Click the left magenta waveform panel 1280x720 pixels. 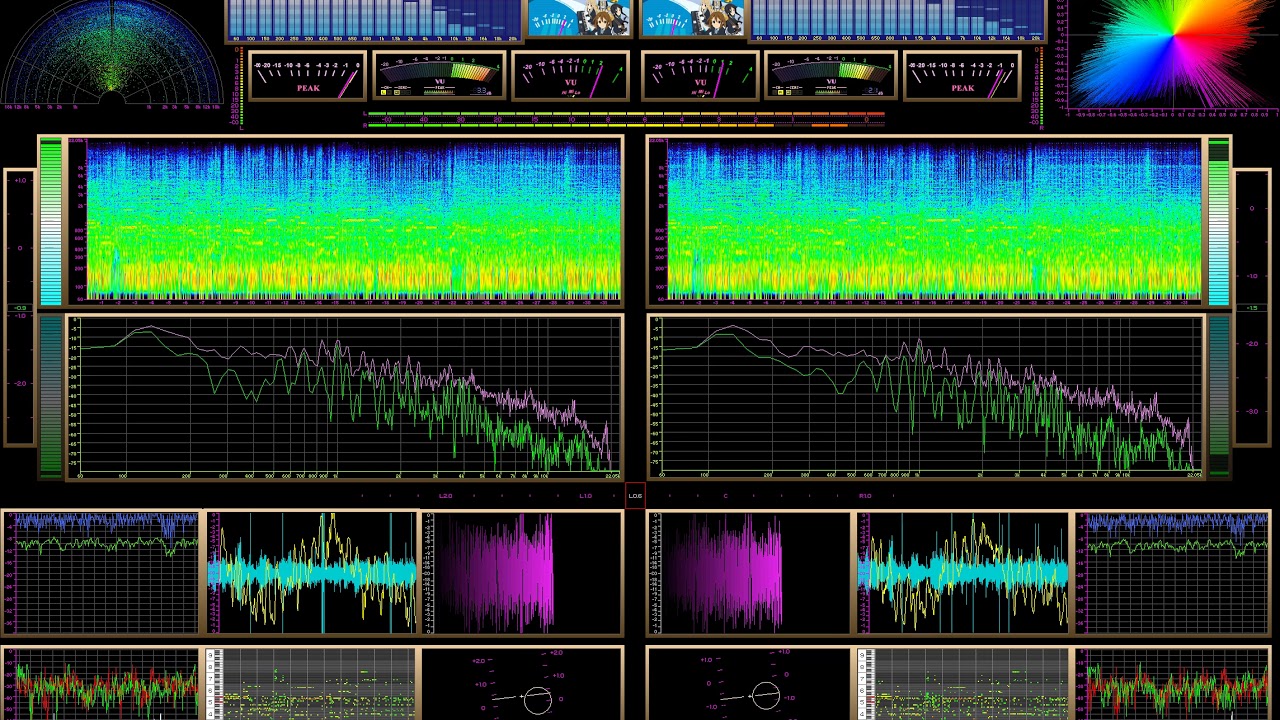[x=521, y=573]
